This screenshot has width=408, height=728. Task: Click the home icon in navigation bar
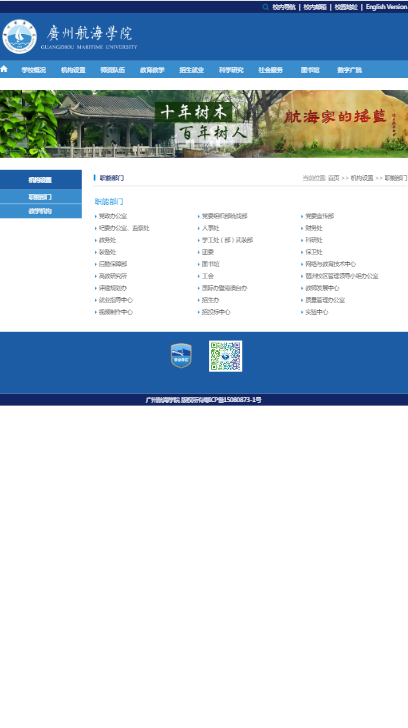pos(4,69)
